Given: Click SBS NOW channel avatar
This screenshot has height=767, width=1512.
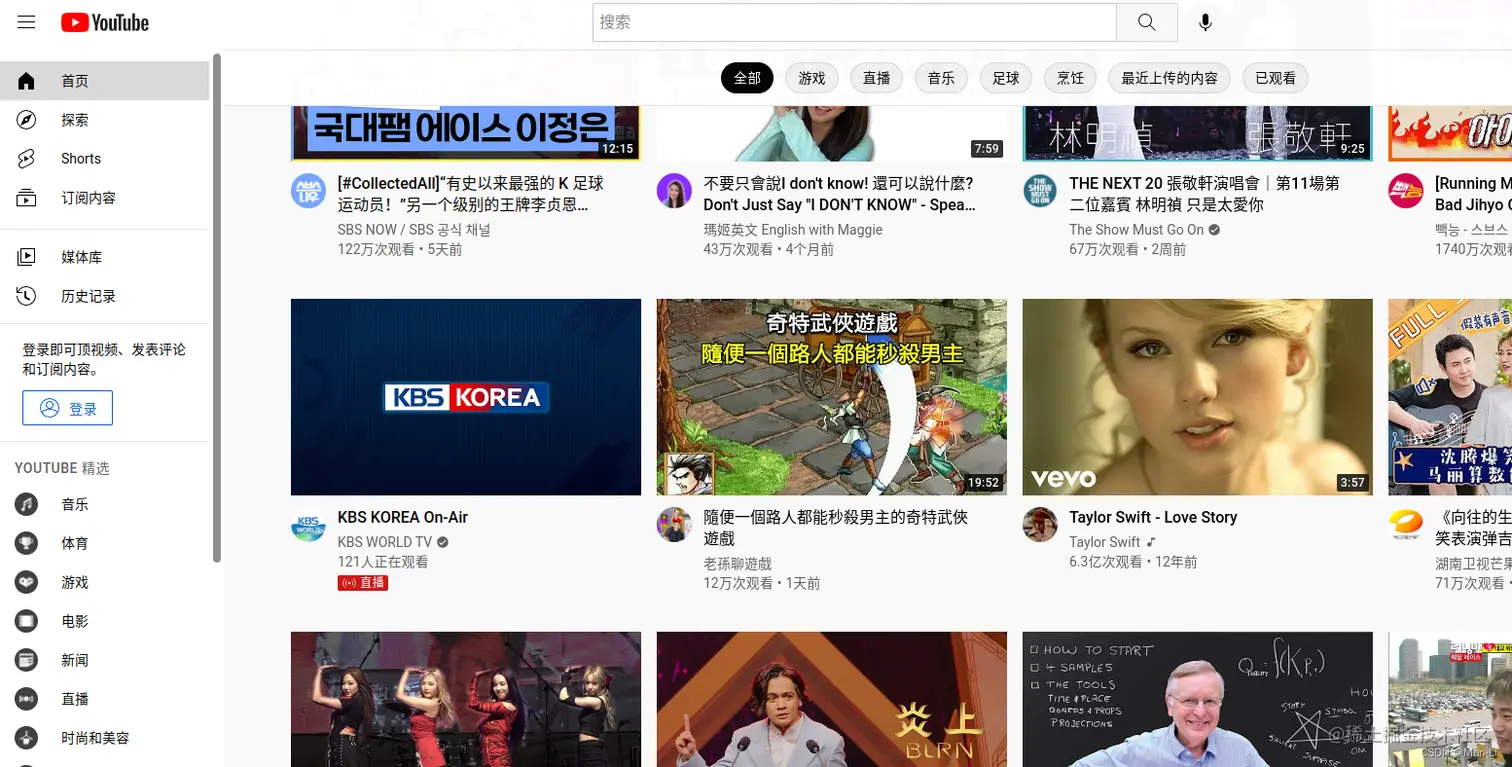Looking at the screenshot, I should (x=308, y=190).
